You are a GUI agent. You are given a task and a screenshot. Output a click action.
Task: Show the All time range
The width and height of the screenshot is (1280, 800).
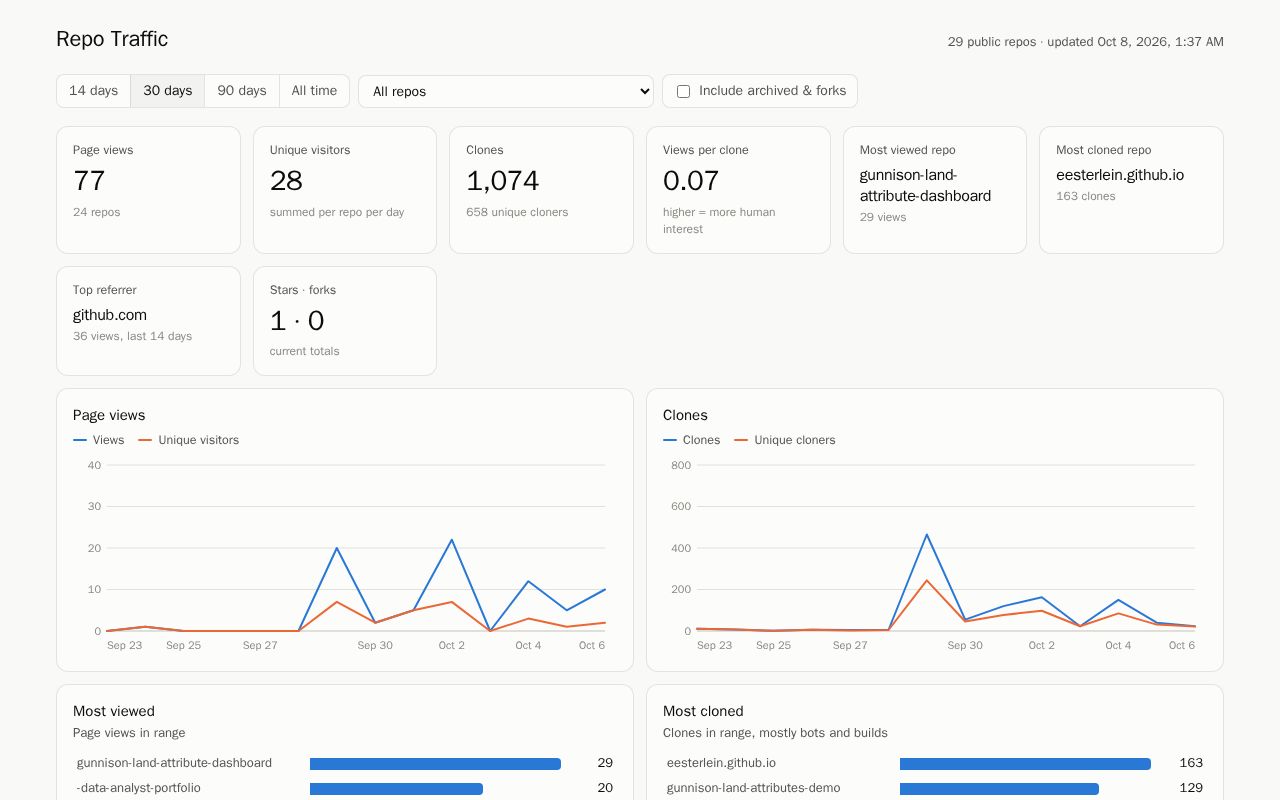tap(314, 91)
